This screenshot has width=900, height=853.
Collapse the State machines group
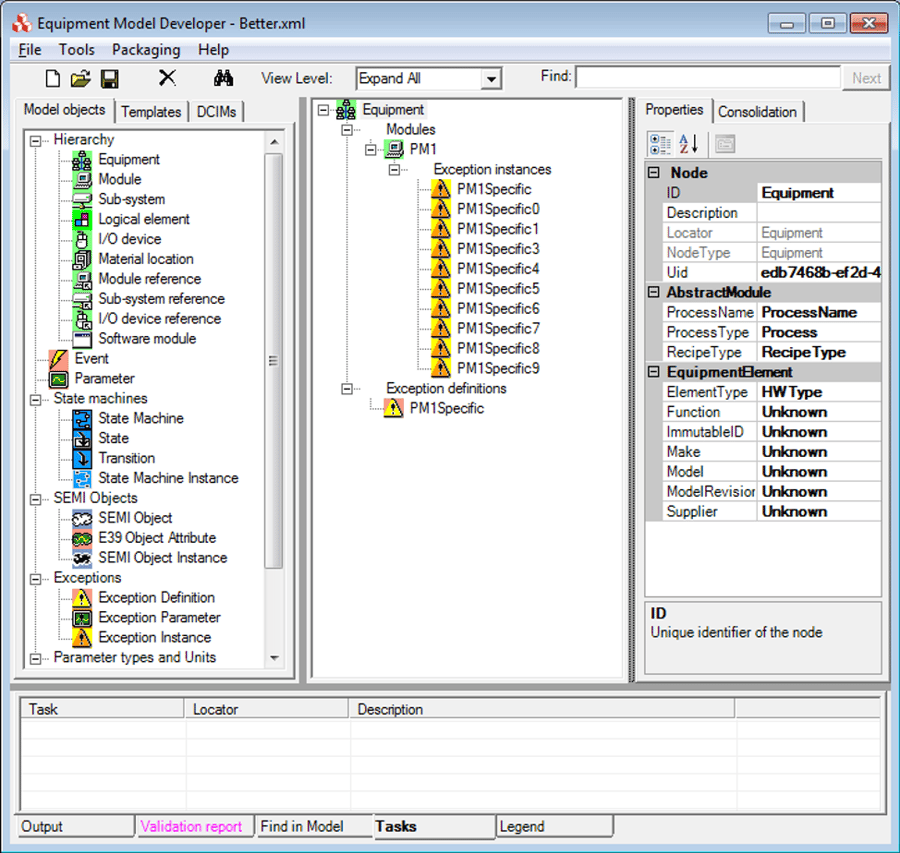34,398
